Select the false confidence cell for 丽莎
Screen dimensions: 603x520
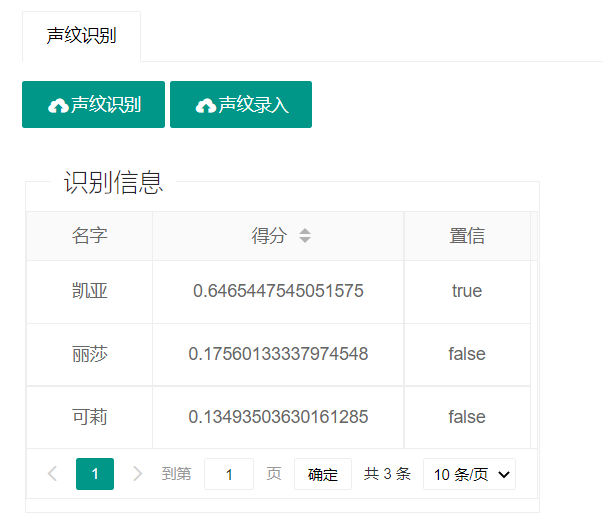click(x=467, y=354)
